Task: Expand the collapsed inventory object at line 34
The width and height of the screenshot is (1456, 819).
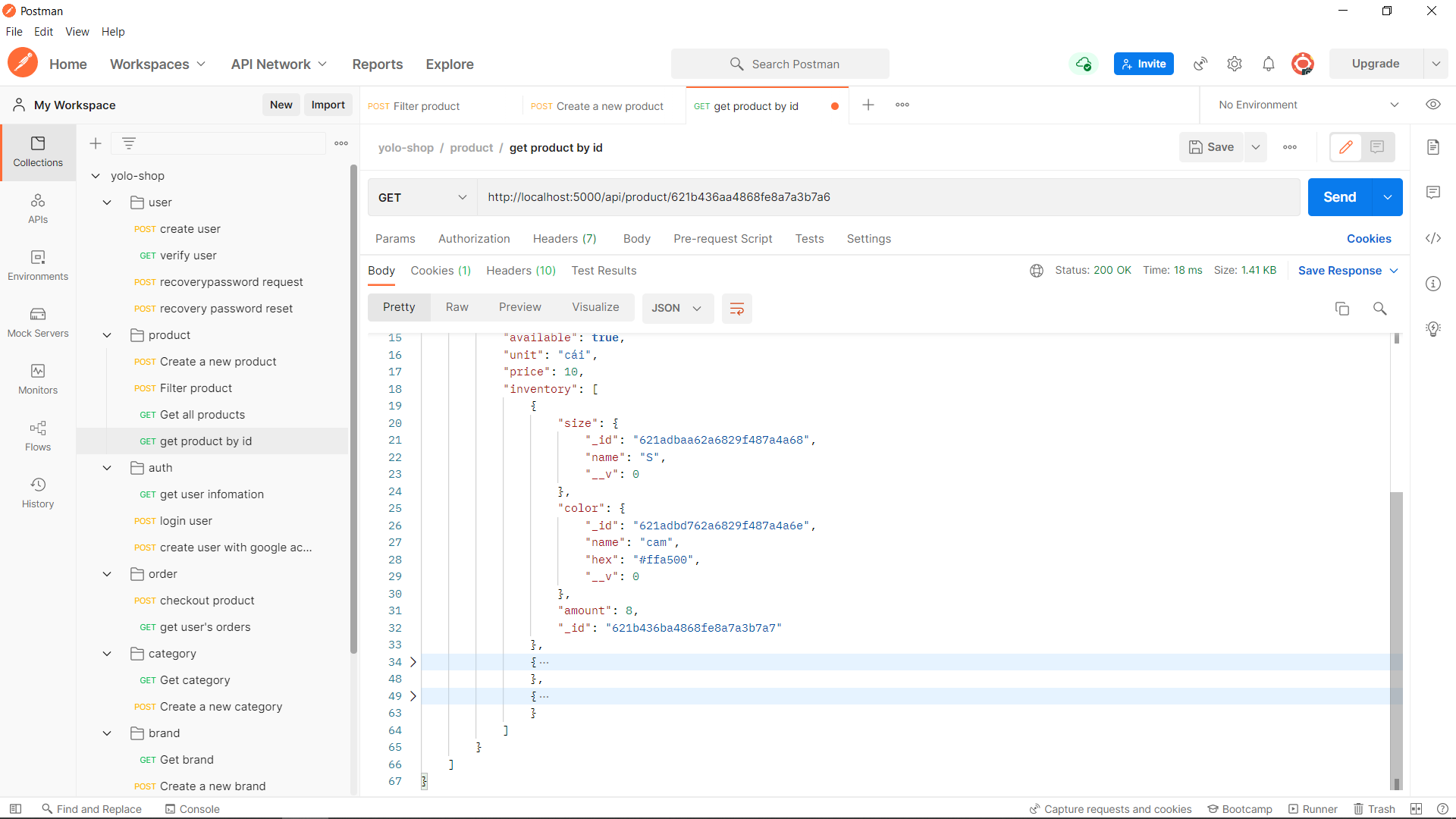Action: coord(413,662)
